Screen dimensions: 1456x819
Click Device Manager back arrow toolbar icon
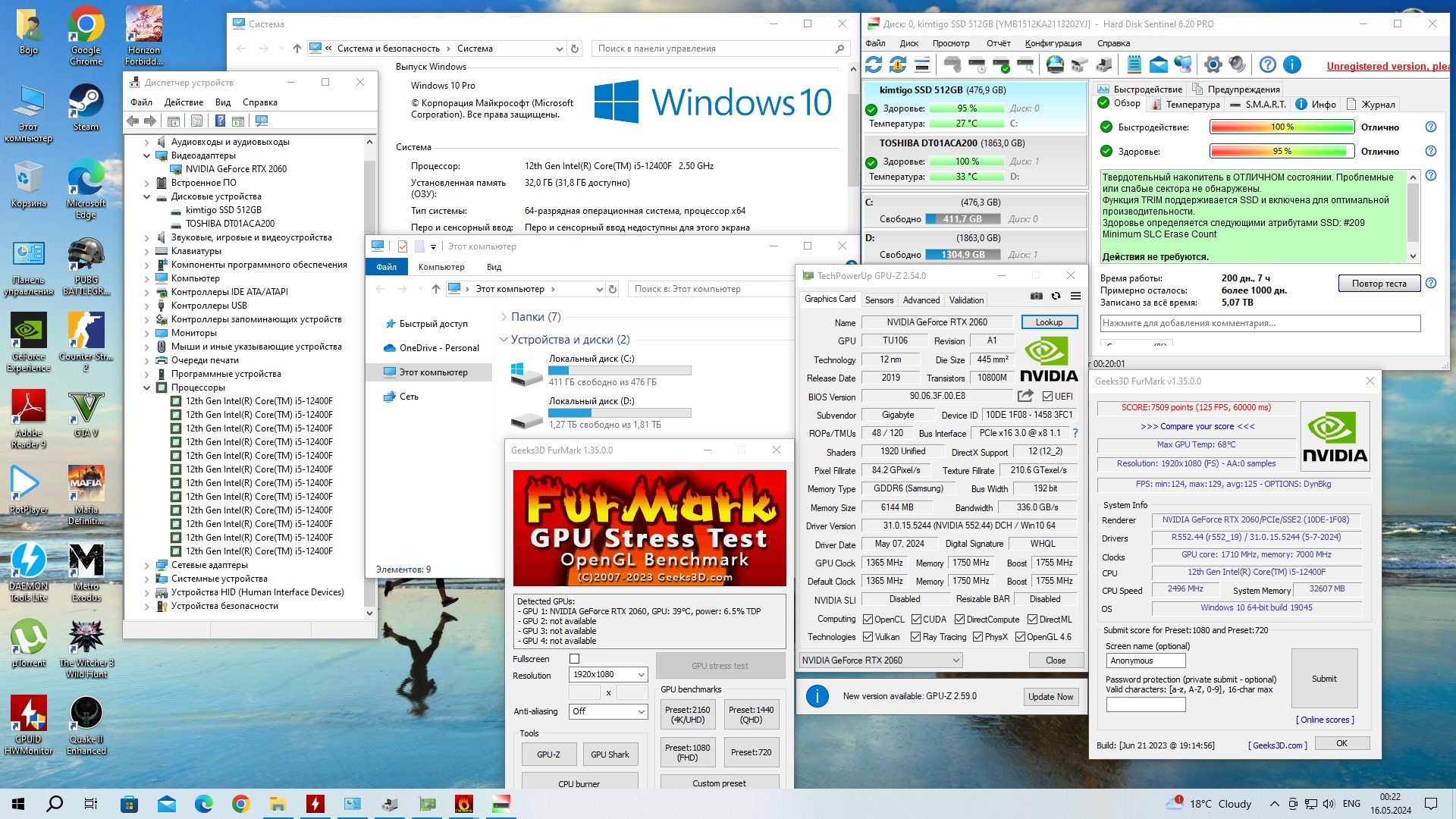coord(133,121)
